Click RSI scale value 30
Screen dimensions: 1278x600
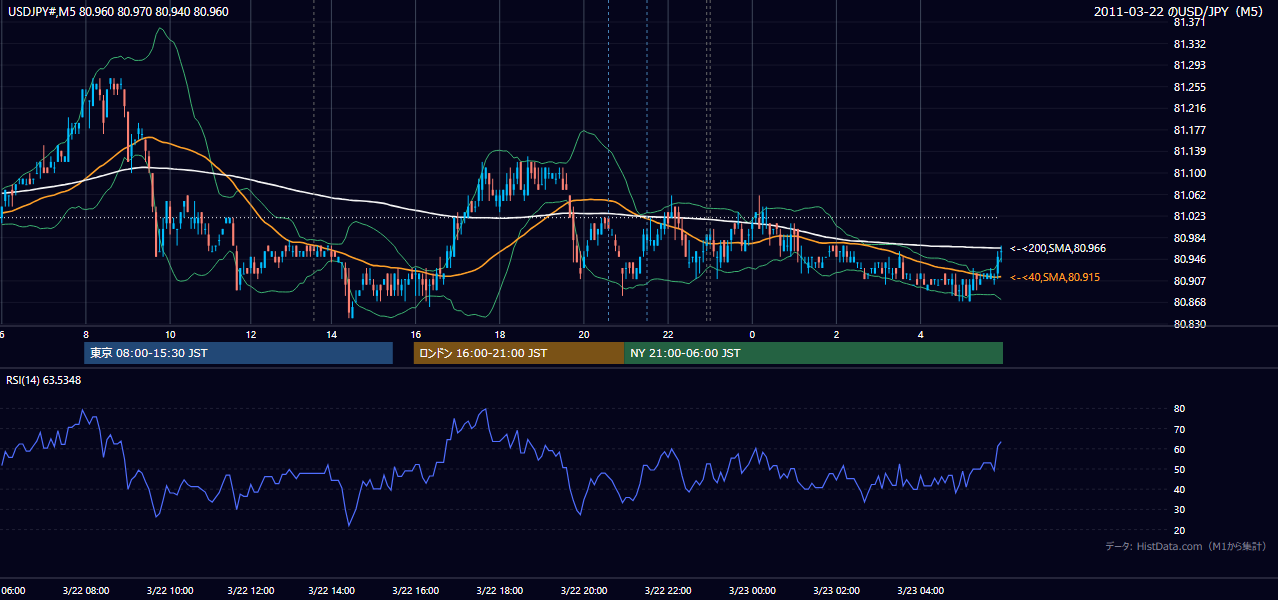1179,510
